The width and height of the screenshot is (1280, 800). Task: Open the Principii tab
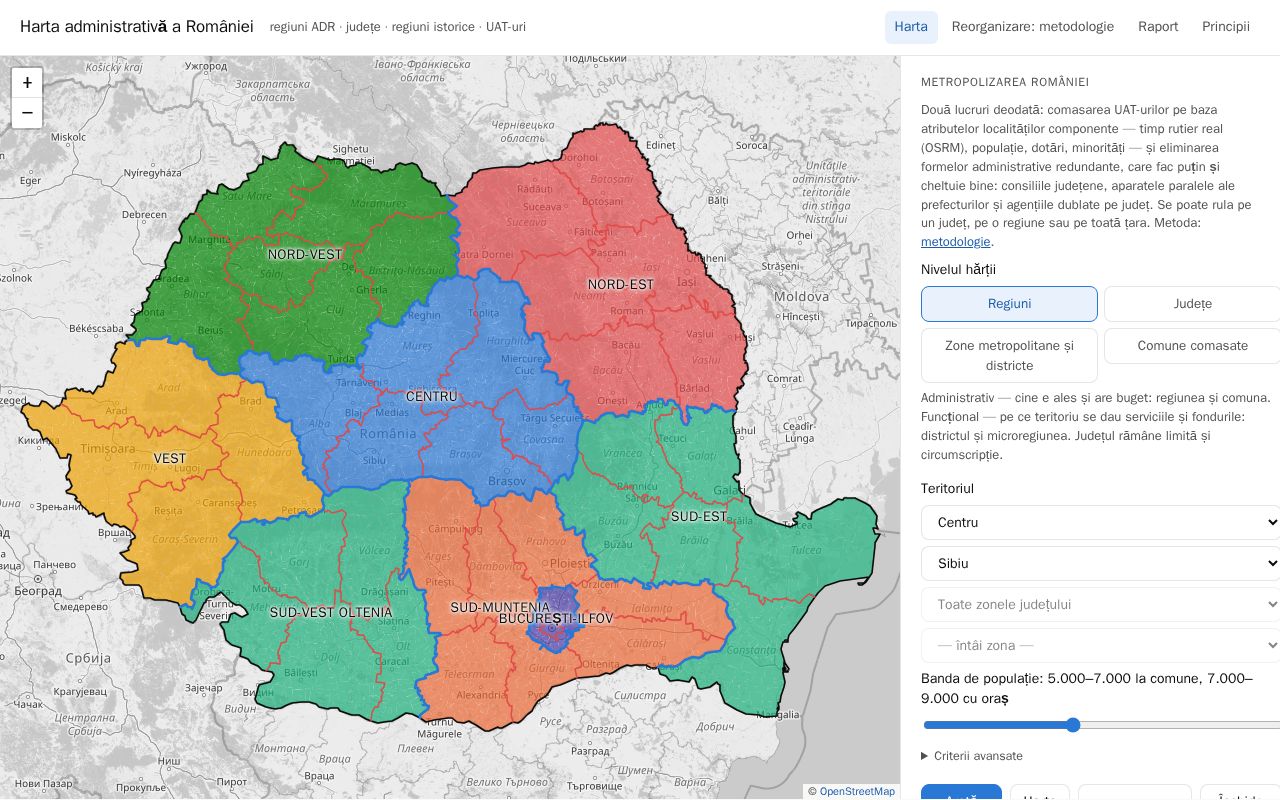[x=1226, y=27]
